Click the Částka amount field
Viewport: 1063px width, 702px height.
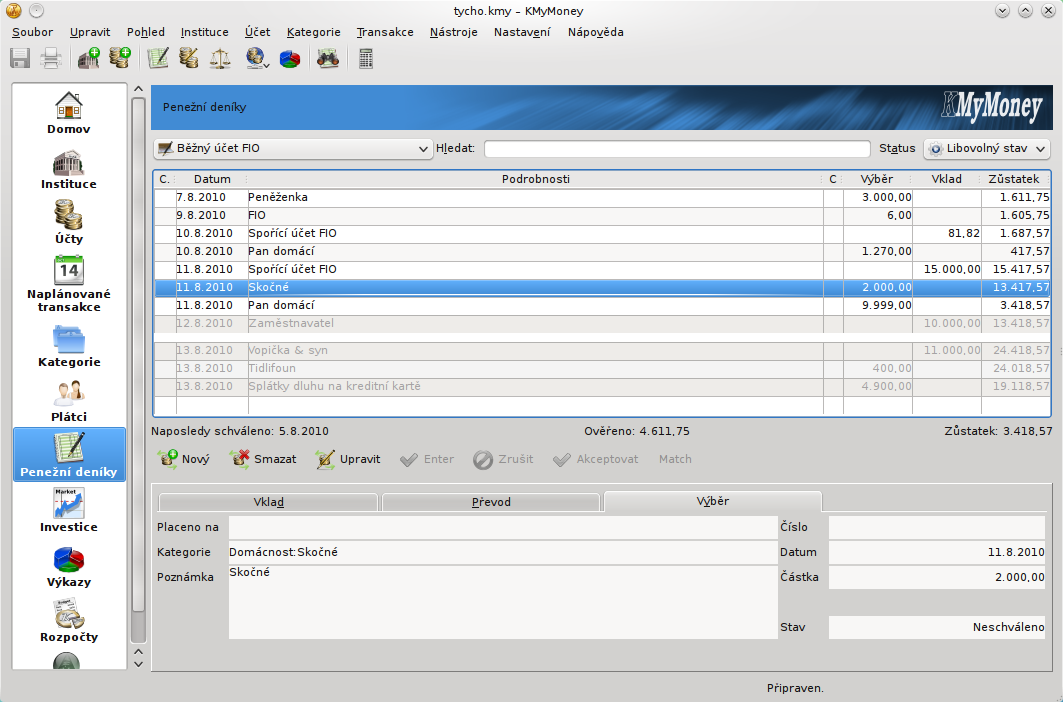pos(937,577)
